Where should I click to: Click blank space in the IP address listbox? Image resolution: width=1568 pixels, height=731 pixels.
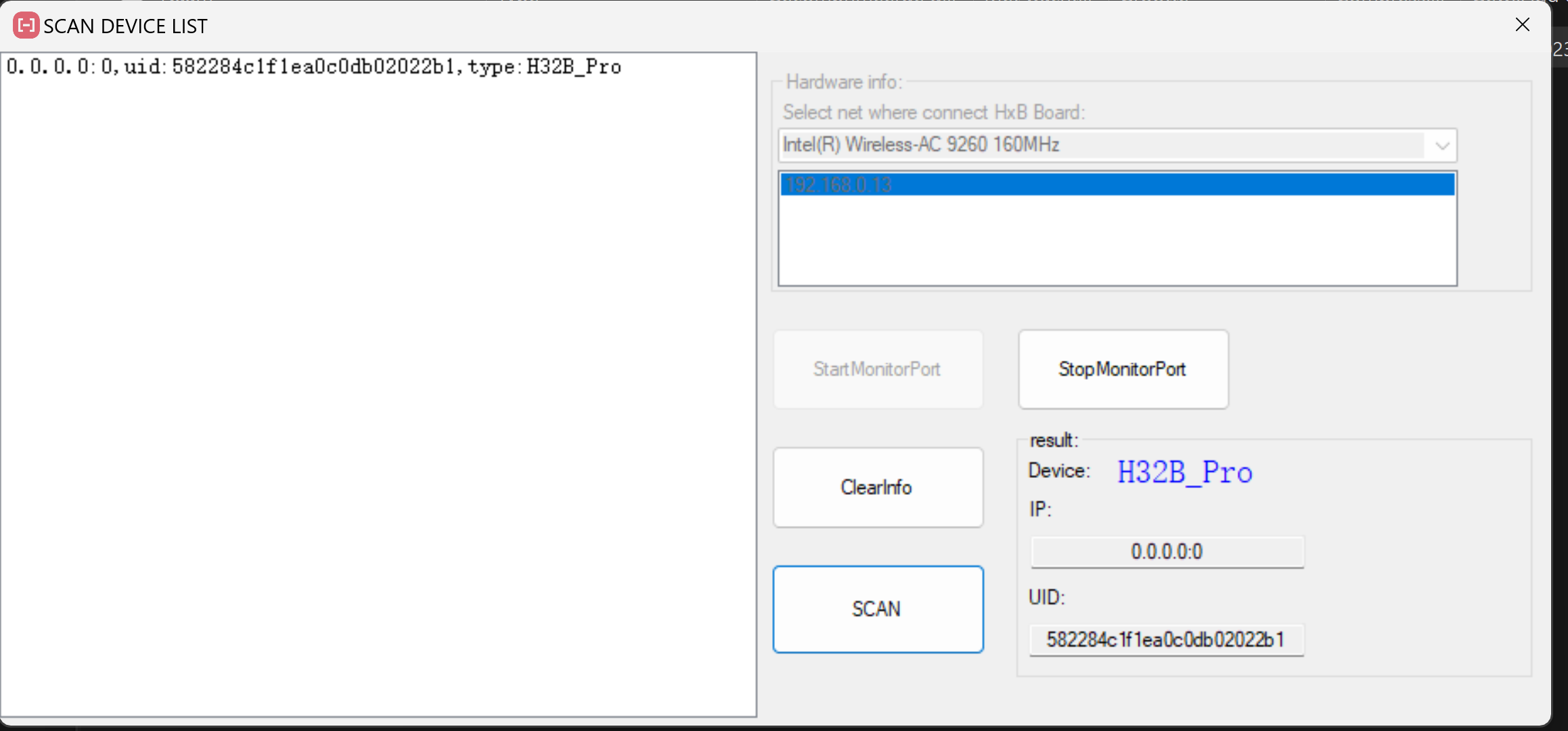1117,244
